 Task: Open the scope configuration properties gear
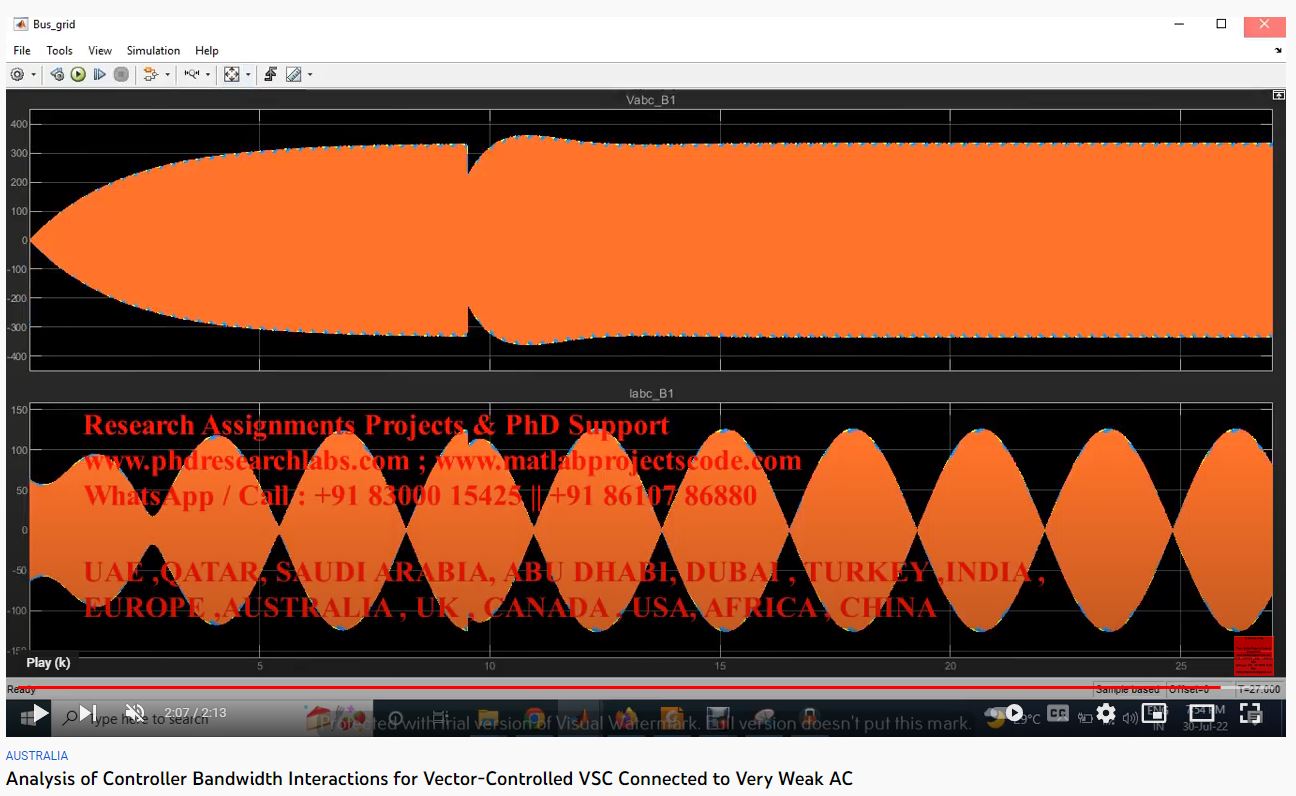pos(18,75)
